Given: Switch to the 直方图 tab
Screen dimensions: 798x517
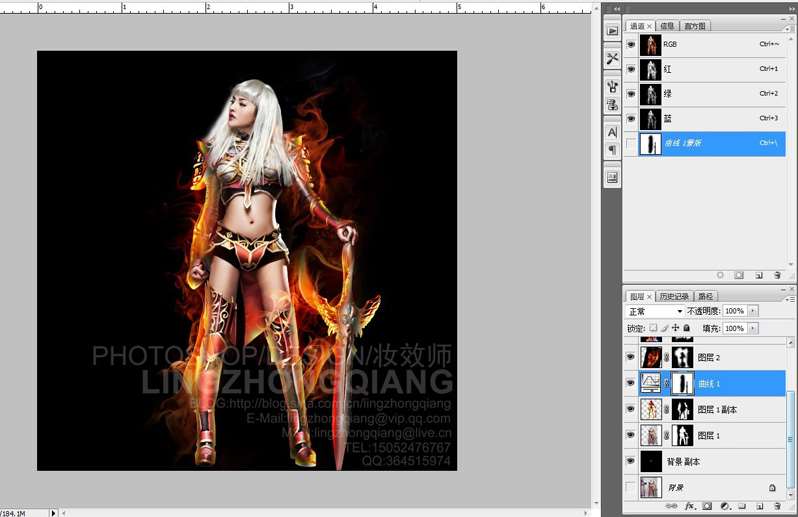Looking at the screenshot, I should [x=695, y=26].
